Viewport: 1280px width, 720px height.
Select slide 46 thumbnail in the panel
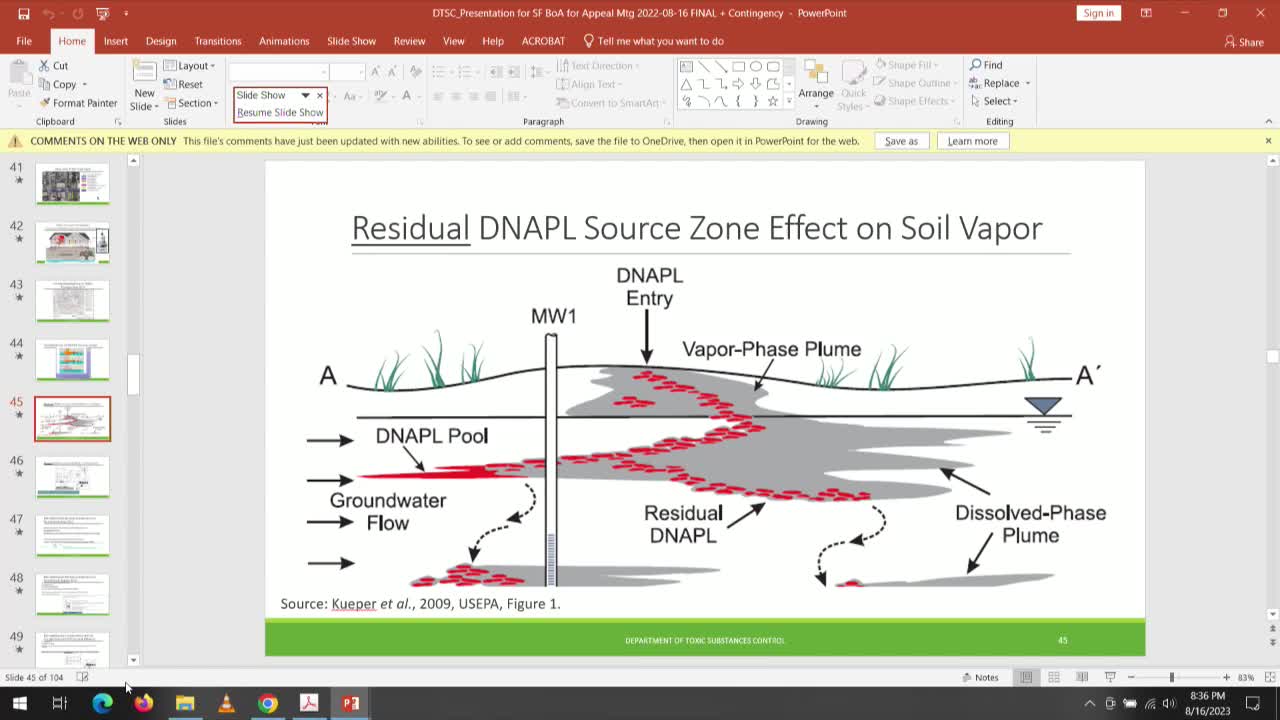(72, 477)
